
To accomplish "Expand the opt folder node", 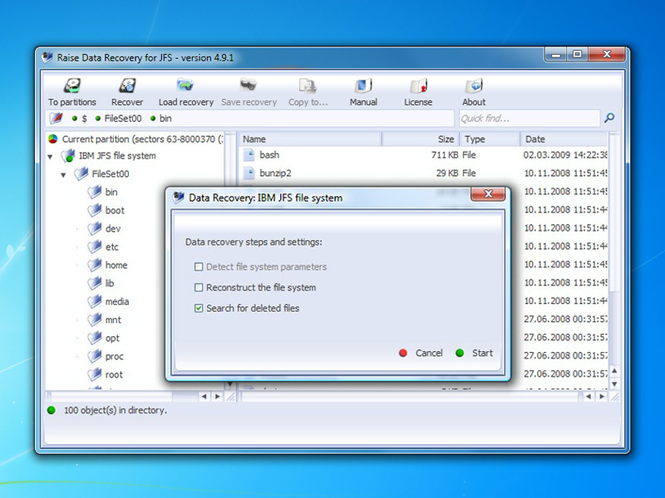I will coord(77,339).
